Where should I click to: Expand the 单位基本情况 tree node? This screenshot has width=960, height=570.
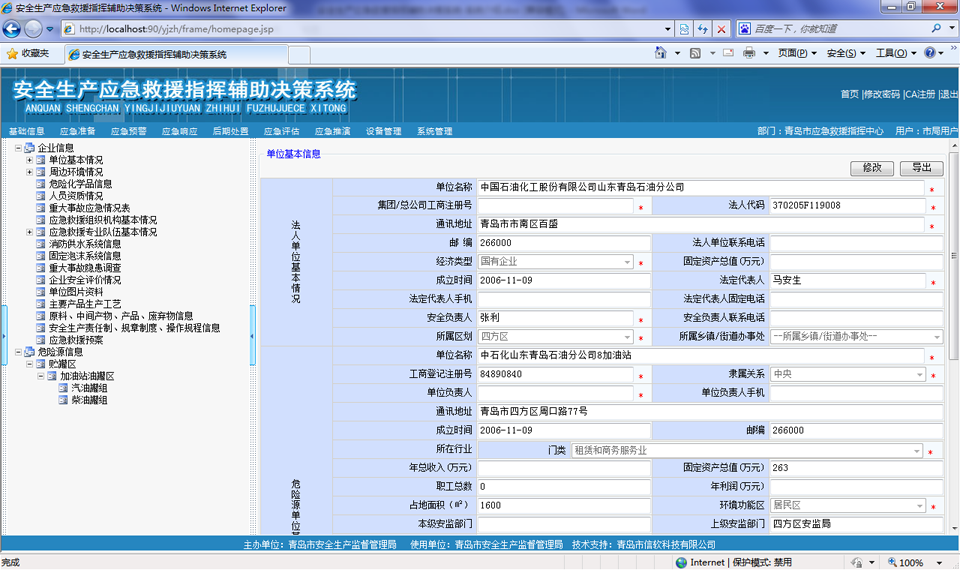[30, 160]
